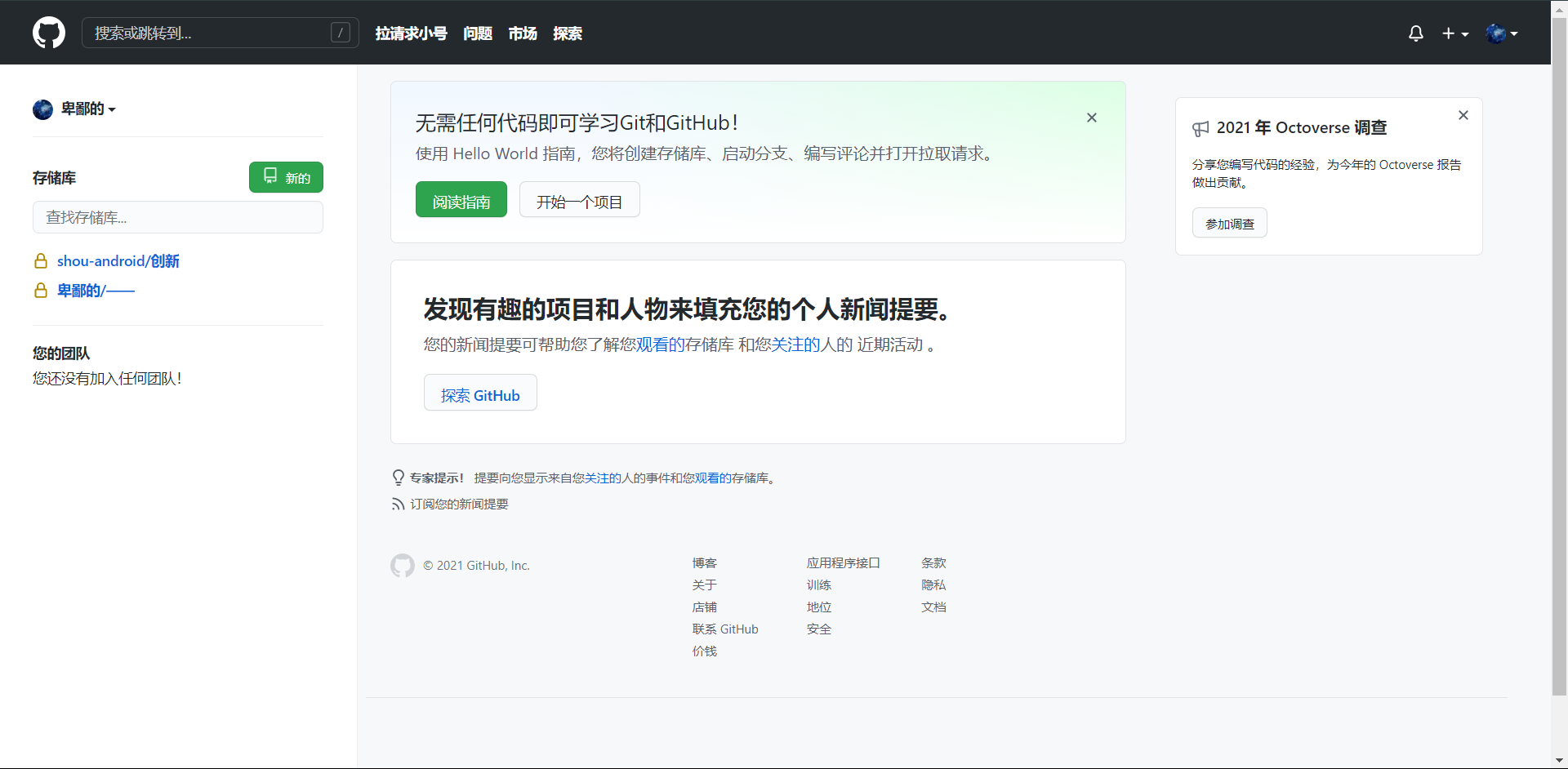1568x769 pixels.
Task: Expand the 卑鄙的 account switcher dropdown
Action: [88, 109]
